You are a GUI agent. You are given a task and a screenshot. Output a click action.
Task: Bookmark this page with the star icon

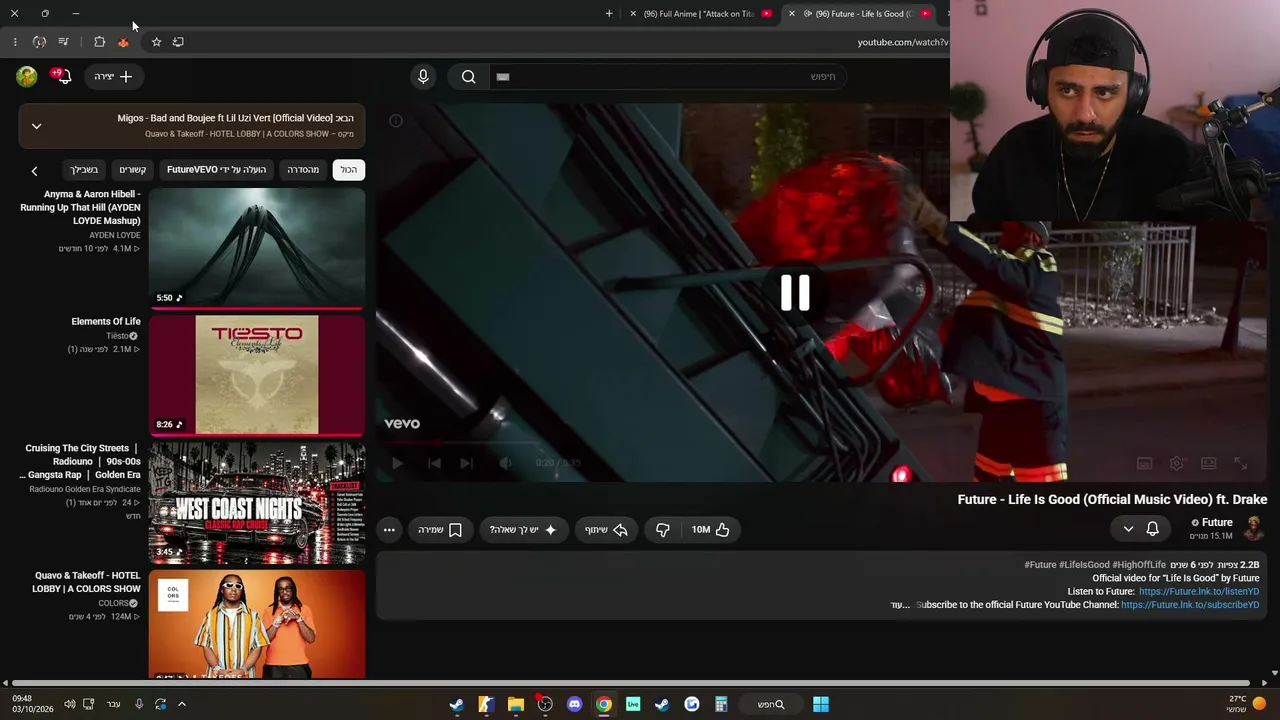156,42
